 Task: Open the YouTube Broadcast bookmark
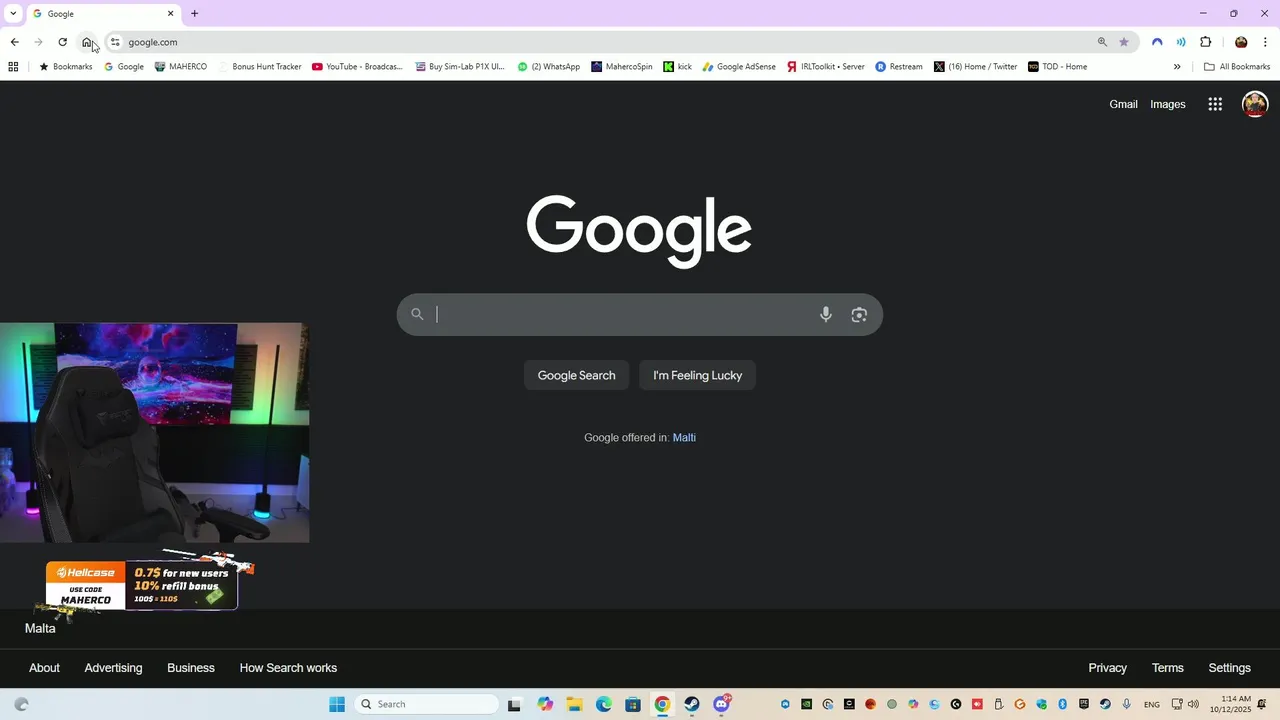pyautogui.click(x=357, y=67)
